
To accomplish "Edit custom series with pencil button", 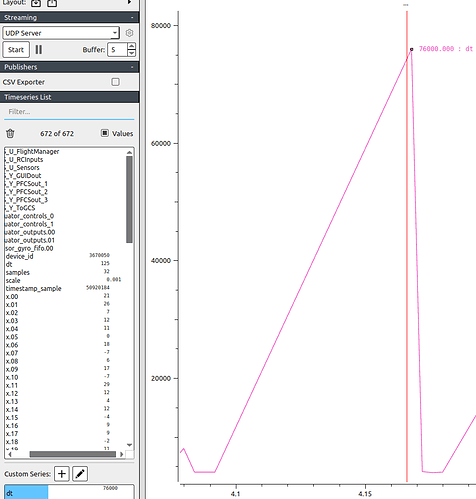I will (80, 474).
